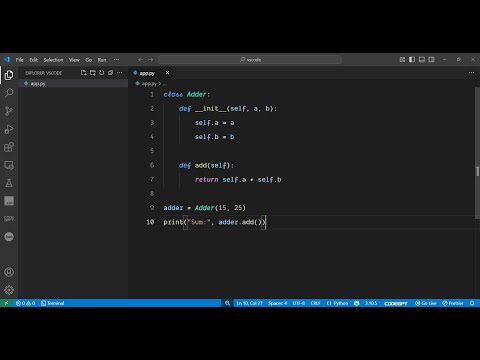Open the Go menu
480x360 pixels.
pos(89,60)
